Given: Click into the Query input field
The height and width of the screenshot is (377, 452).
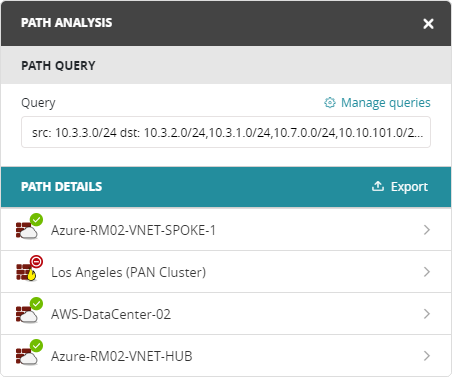Looking at the screenshot, I should click(226, 132).
